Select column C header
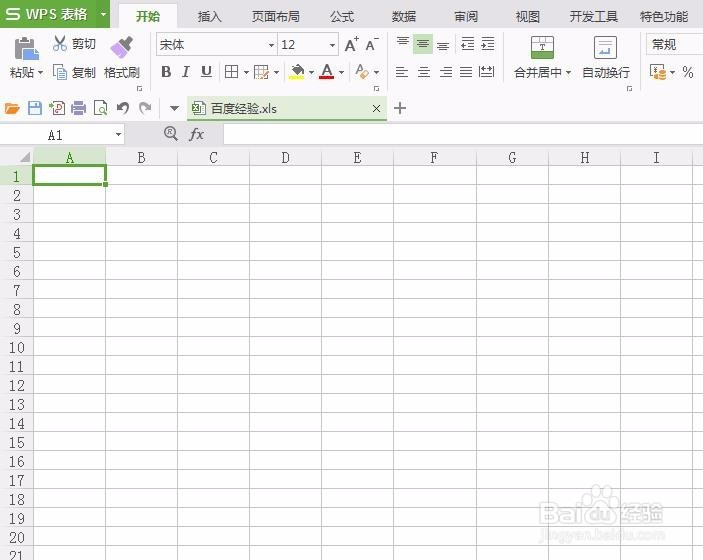This screenshot has height=560, width=703. [213, 157]
